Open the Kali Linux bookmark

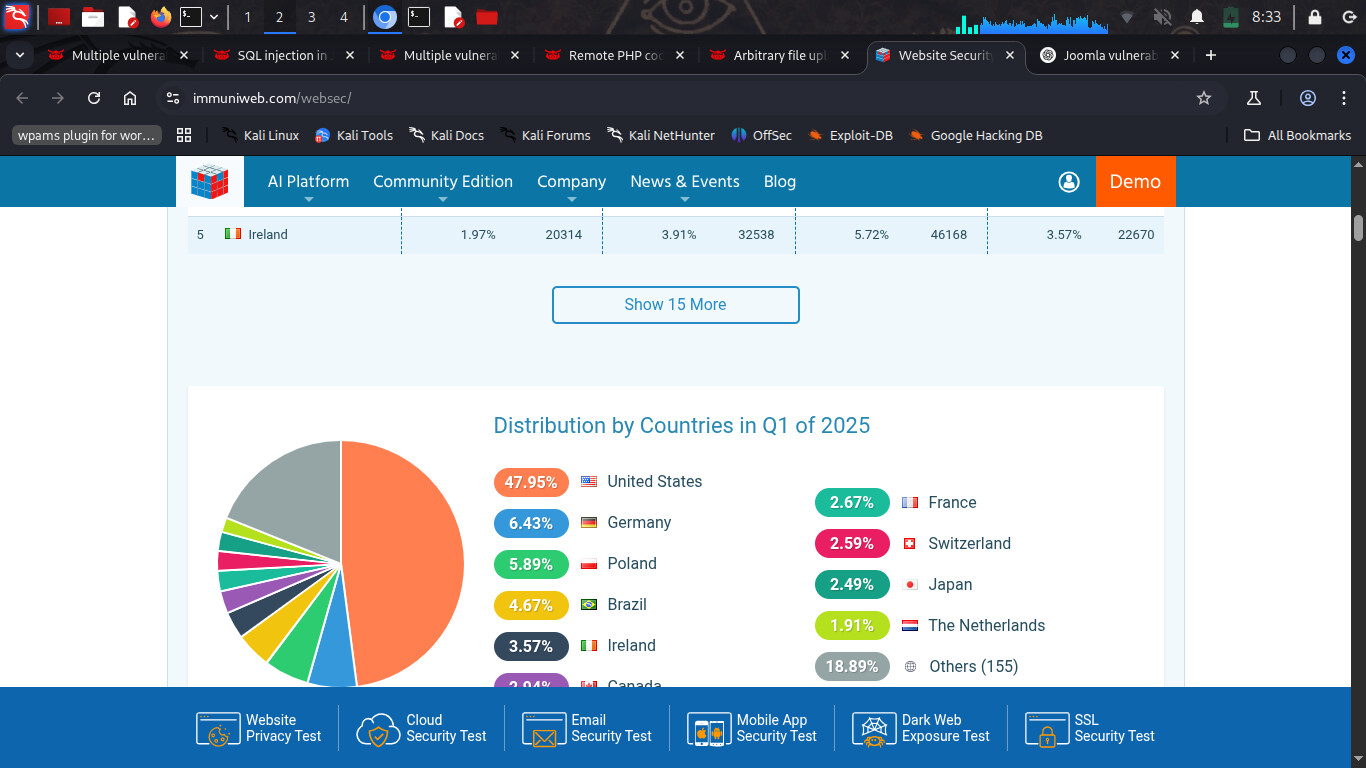[260, 135]
